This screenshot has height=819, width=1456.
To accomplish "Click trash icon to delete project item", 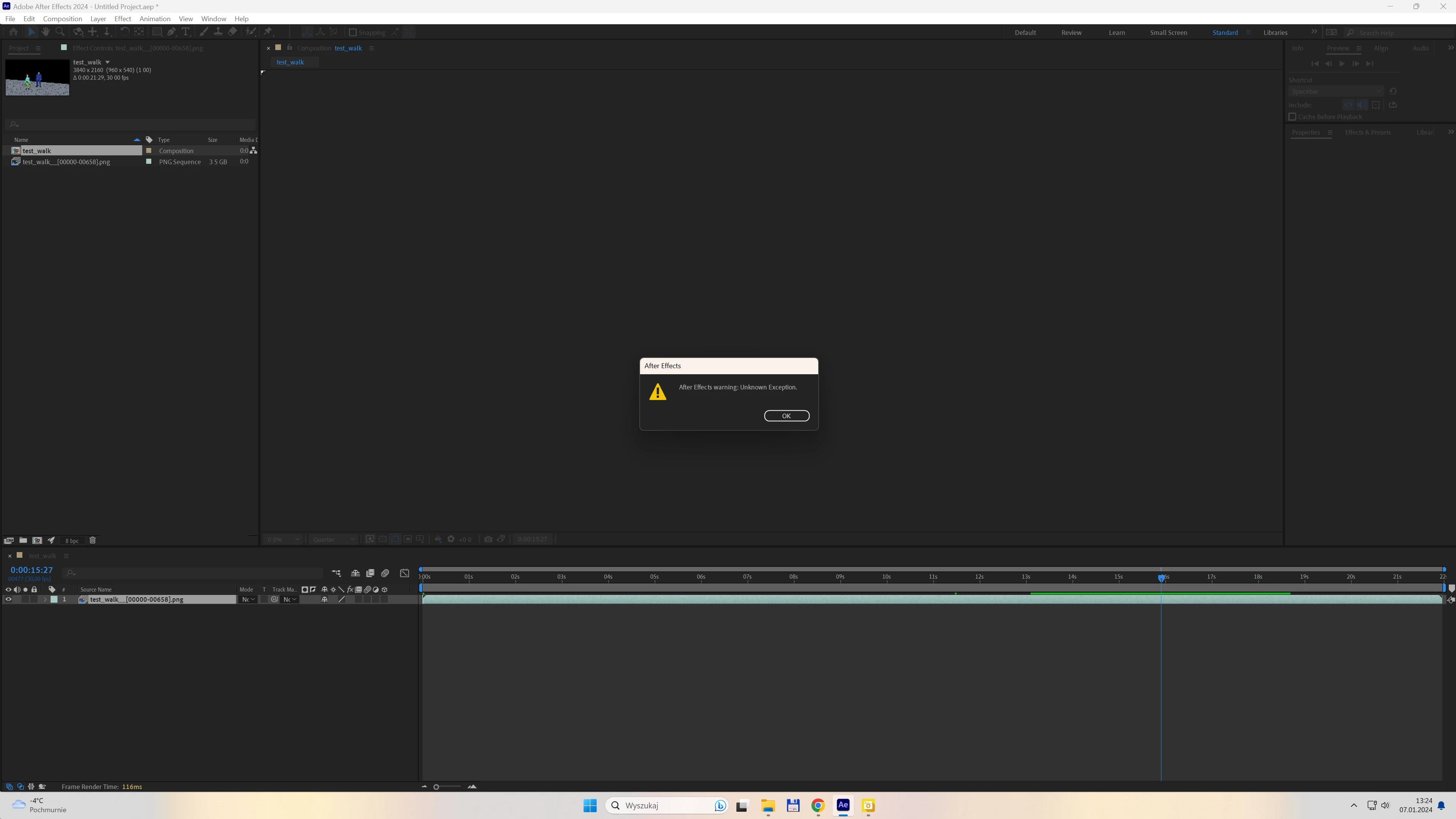I will pyautogui.click(x=93, y=540).
